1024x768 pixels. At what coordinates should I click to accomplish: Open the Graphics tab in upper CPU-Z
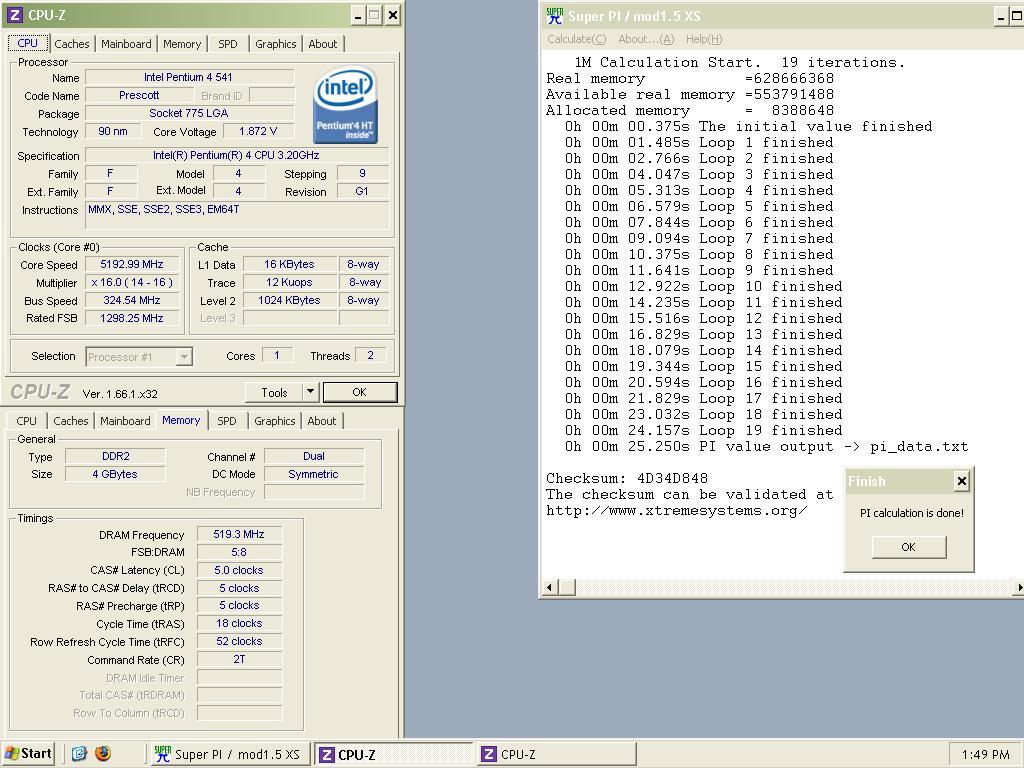[276, 44]
